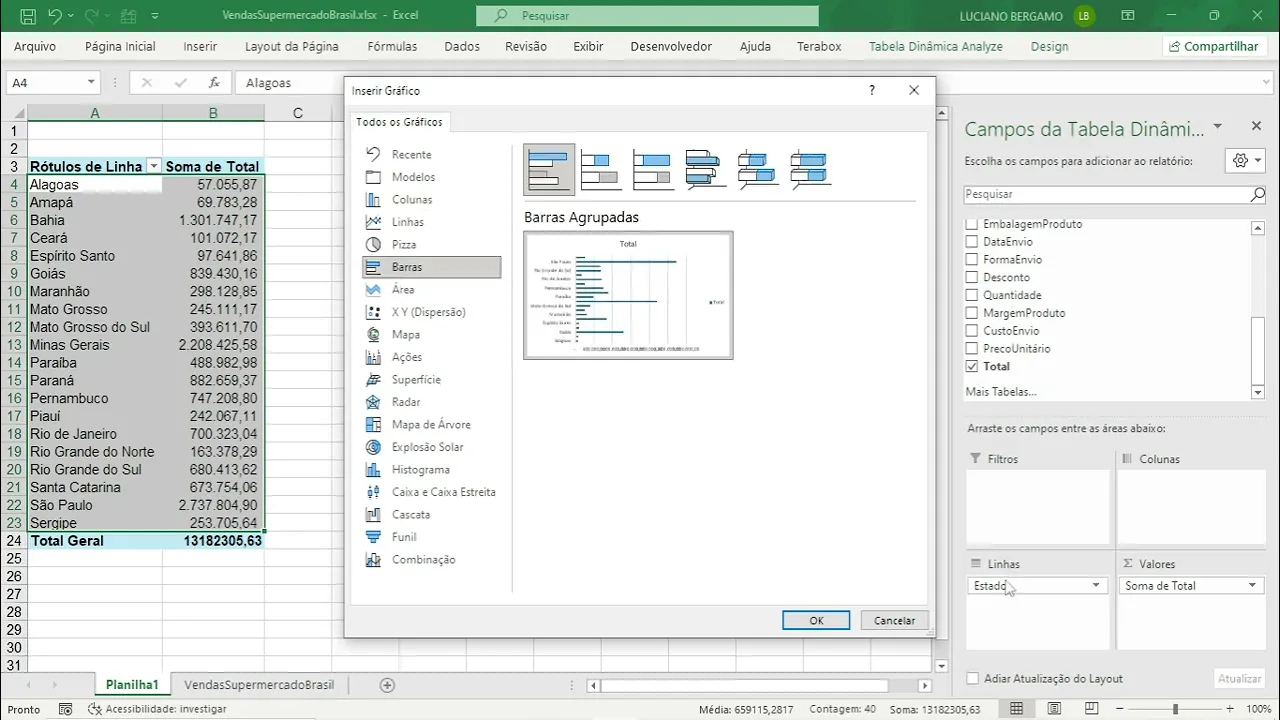Open the field list tools gear dropdown
Image resolution: width=1280 pixels, height=720 pixels.
coord(1245,160)
